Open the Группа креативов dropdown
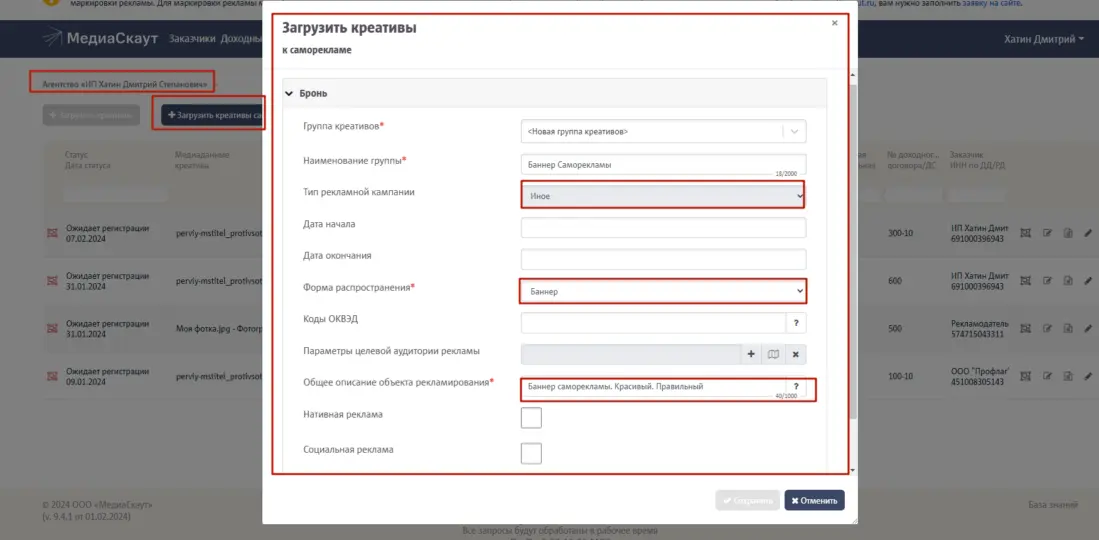 click(x=663, y=131)
